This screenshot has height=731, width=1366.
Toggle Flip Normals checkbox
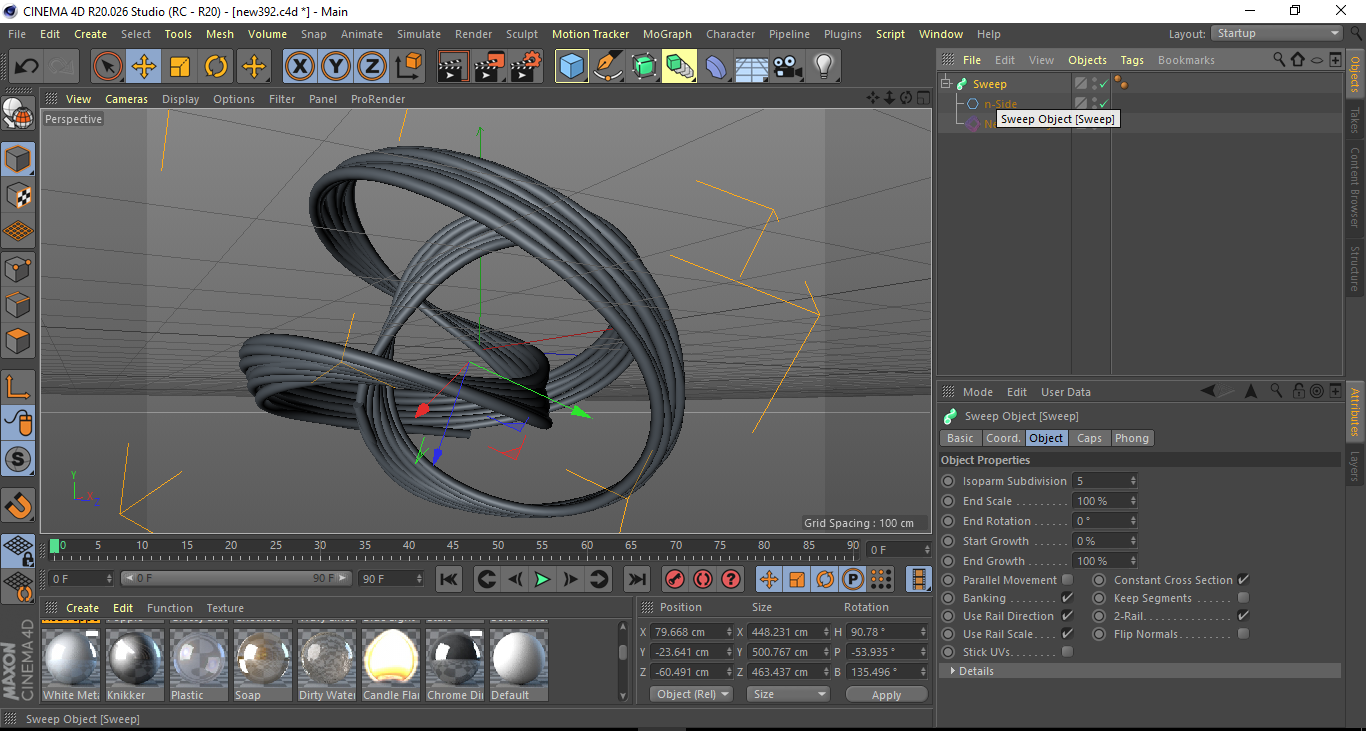[1243, 634]
